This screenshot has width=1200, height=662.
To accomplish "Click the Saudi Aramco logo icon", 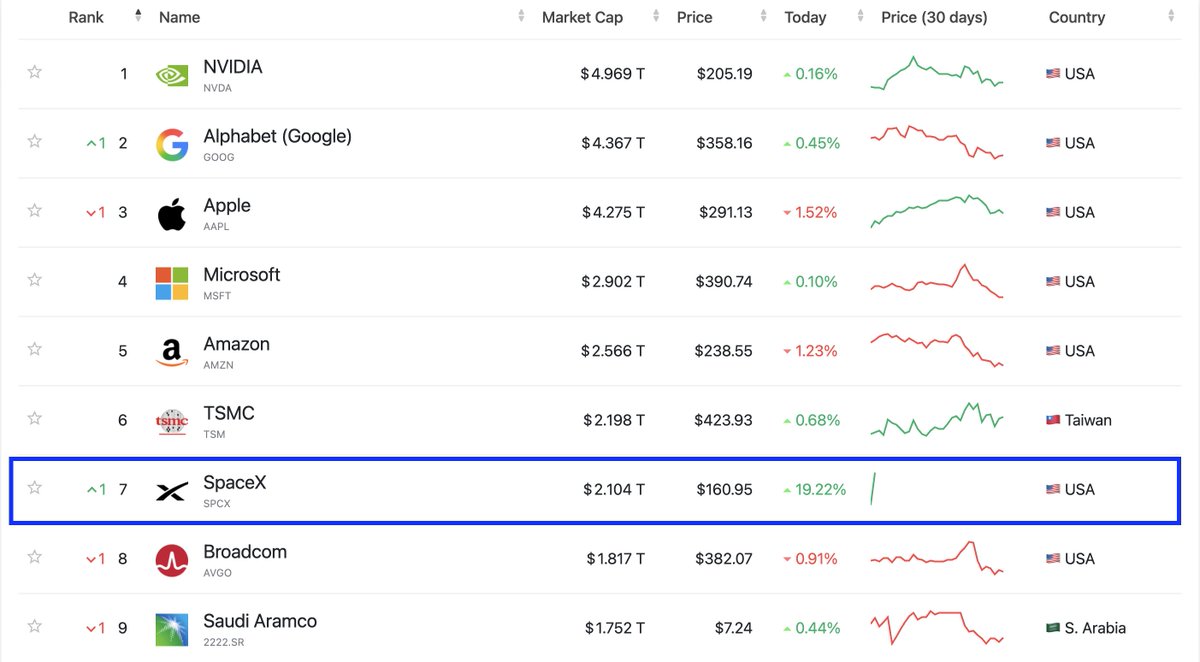I will tap(172, 629).
